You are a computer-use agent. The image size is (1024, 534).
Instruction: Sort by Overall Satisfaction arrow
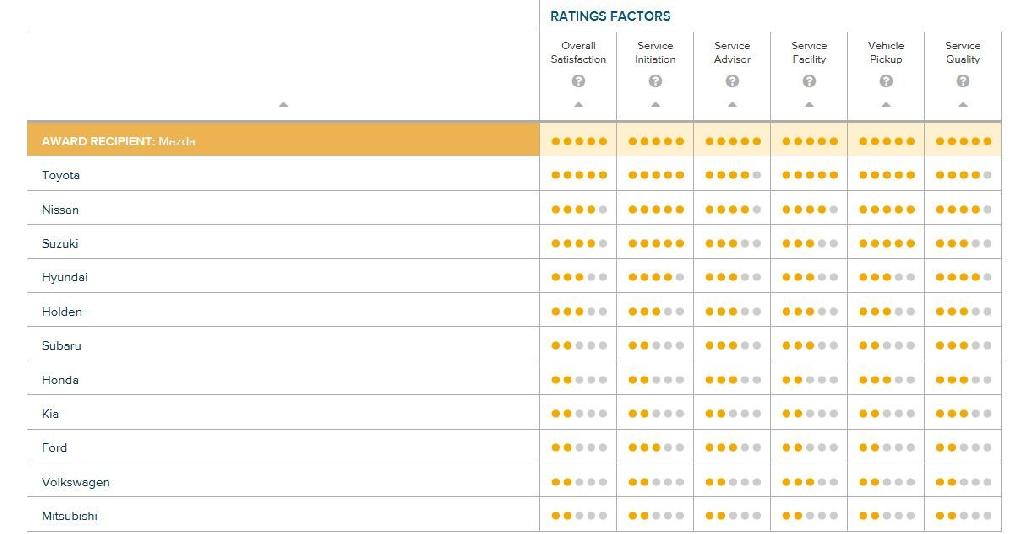coord(578,104)
